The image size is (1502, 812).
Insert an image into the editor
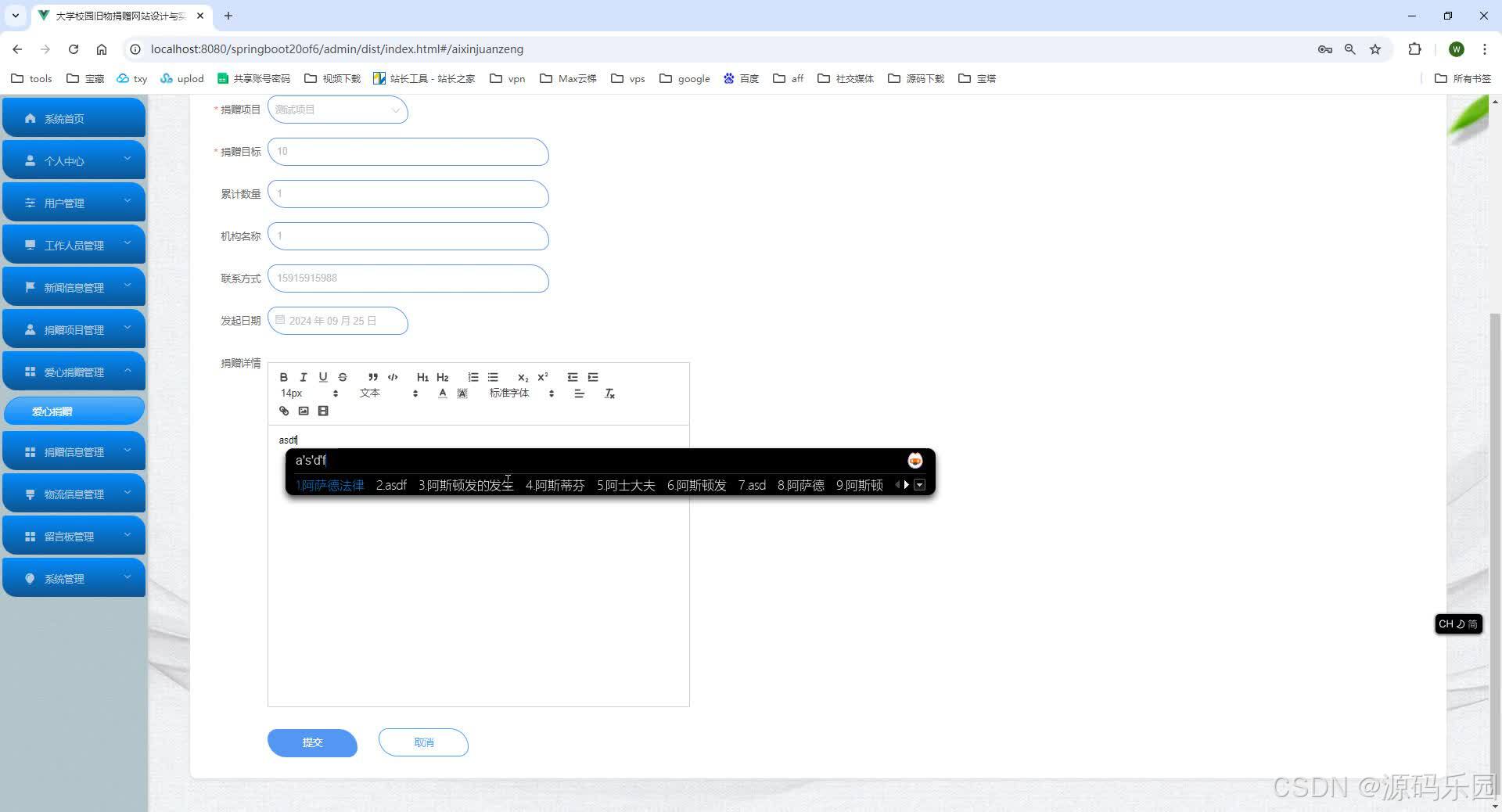304,411
